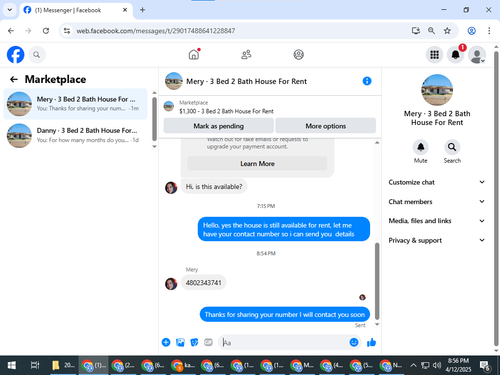500x375 pixels.
Task: Open Chrome three-dot menu
Action: click(x=489, y=31)
